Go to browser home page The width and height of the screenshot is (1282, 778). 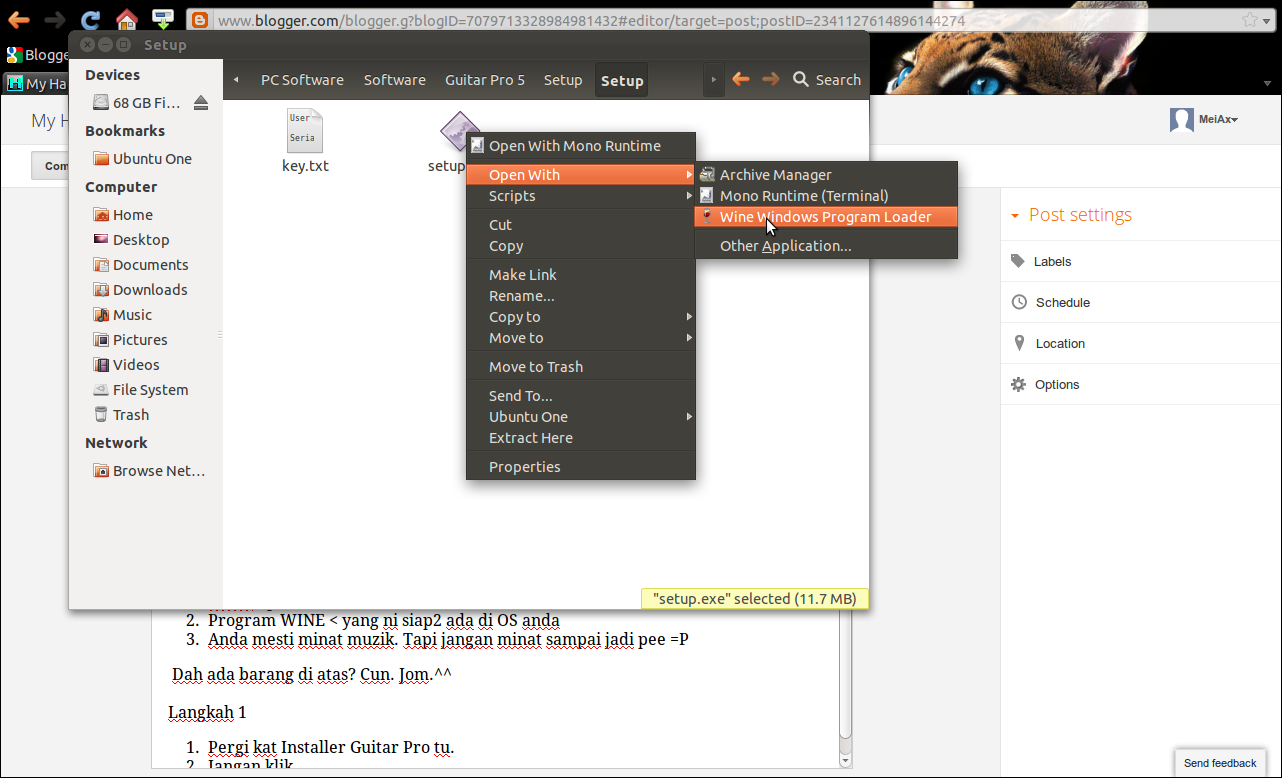[126, 19]
